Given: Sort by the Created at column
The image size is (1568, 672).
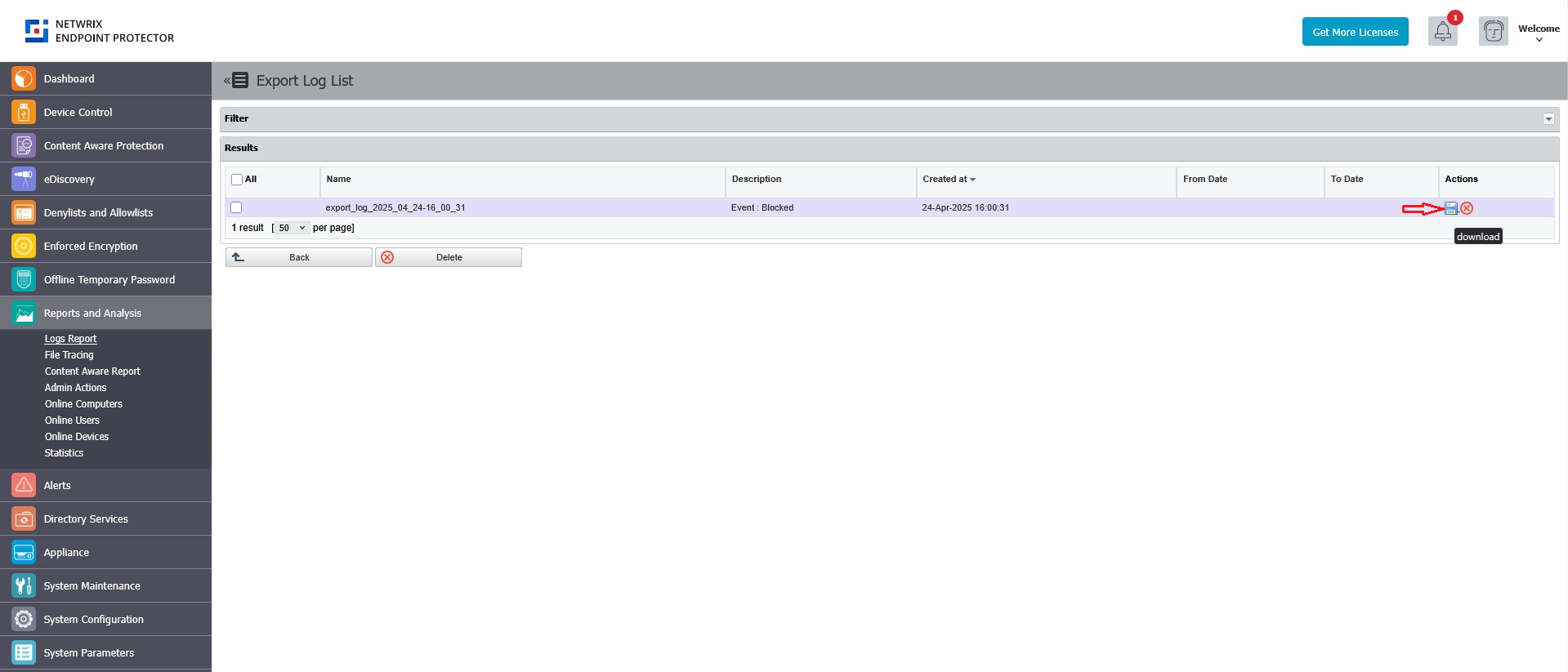Looking at the screenshot, I should [949, 179].
